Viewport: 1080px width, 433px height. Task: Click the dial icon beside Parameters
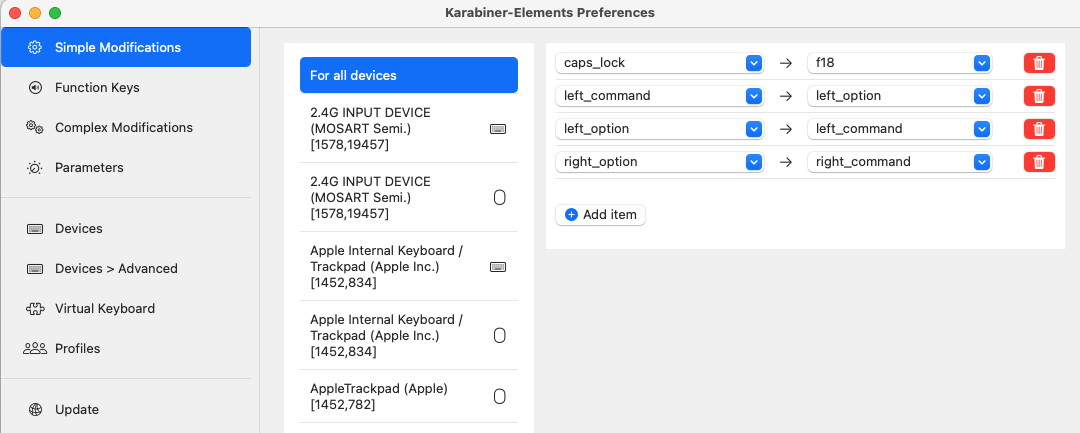[34, 167]
